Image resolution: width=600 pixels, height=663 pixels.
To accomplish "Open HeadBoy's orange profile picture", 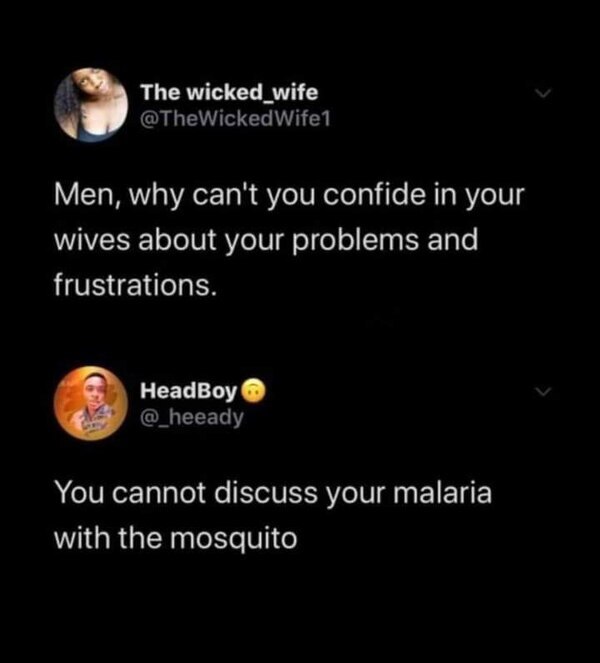I will click(91, 403).
